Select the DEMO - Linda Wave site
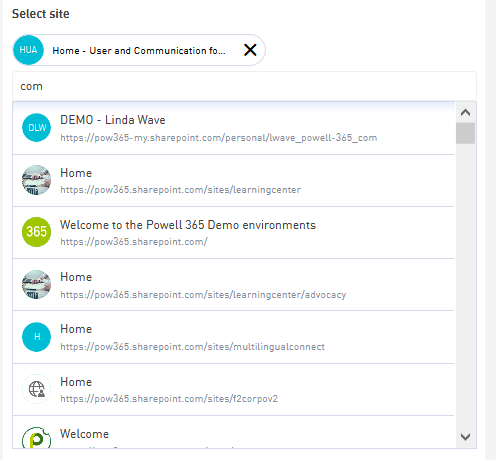 (233, 128)
